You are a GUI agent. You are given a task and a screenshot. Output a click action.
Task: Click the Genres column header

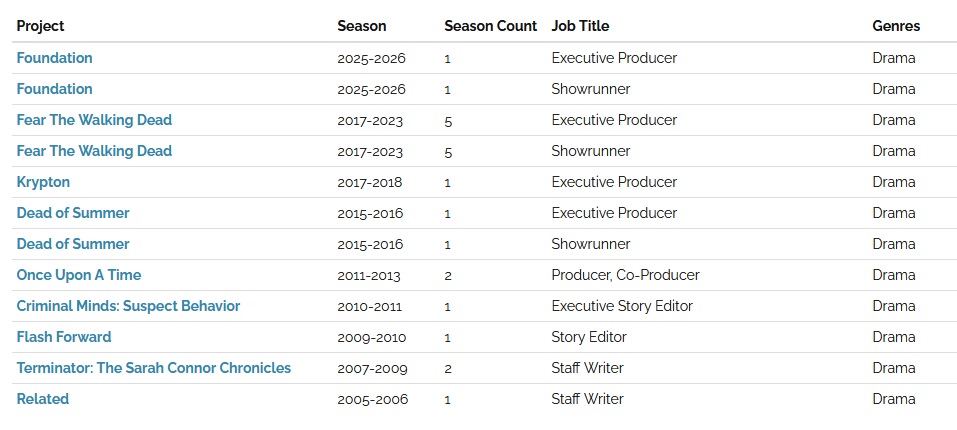click(896, 26)
